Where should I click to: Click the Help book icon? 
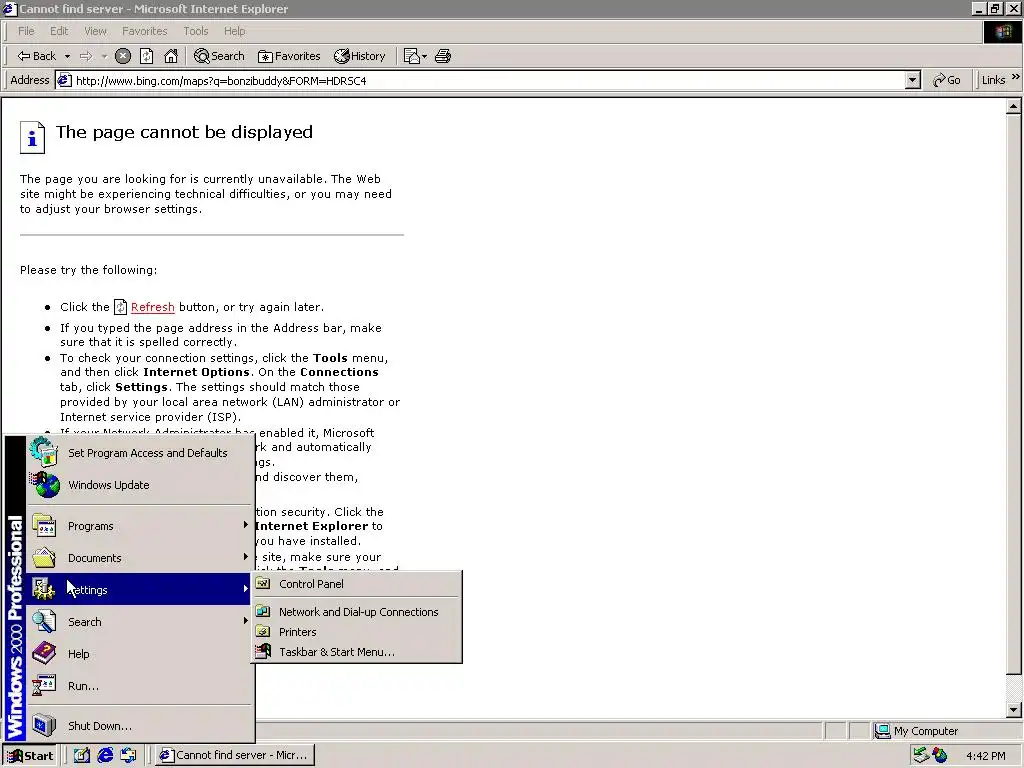[44, 654]
